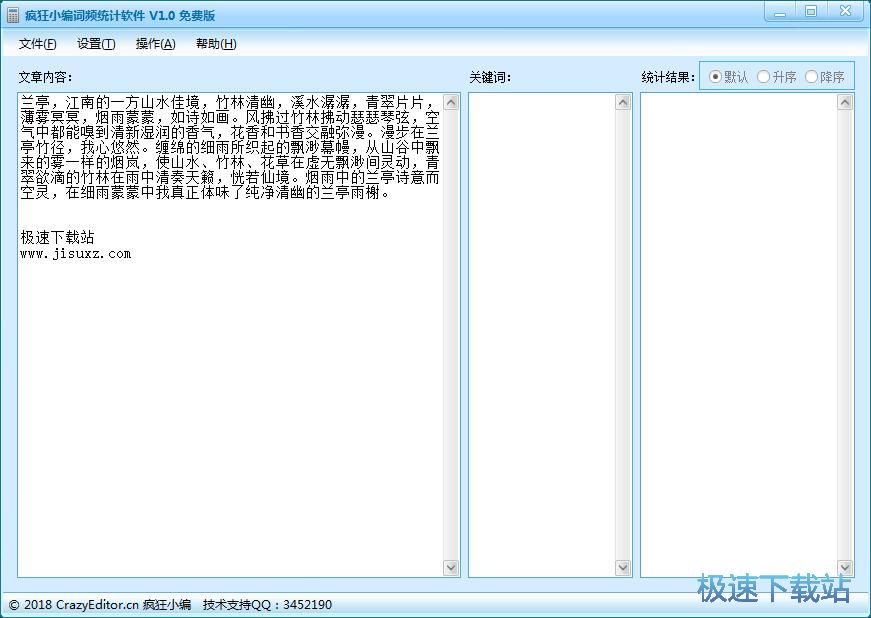
Task: Click the article box scroll-down arrow
Action: pyautogui.click(x=451, y=567)
